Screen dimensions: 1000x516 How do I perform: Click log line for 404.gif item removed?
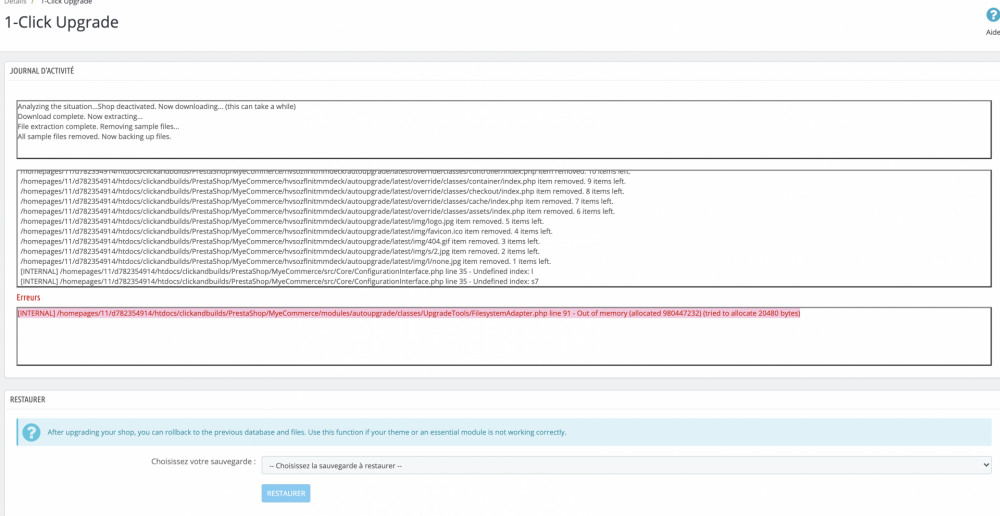(280, 242)
